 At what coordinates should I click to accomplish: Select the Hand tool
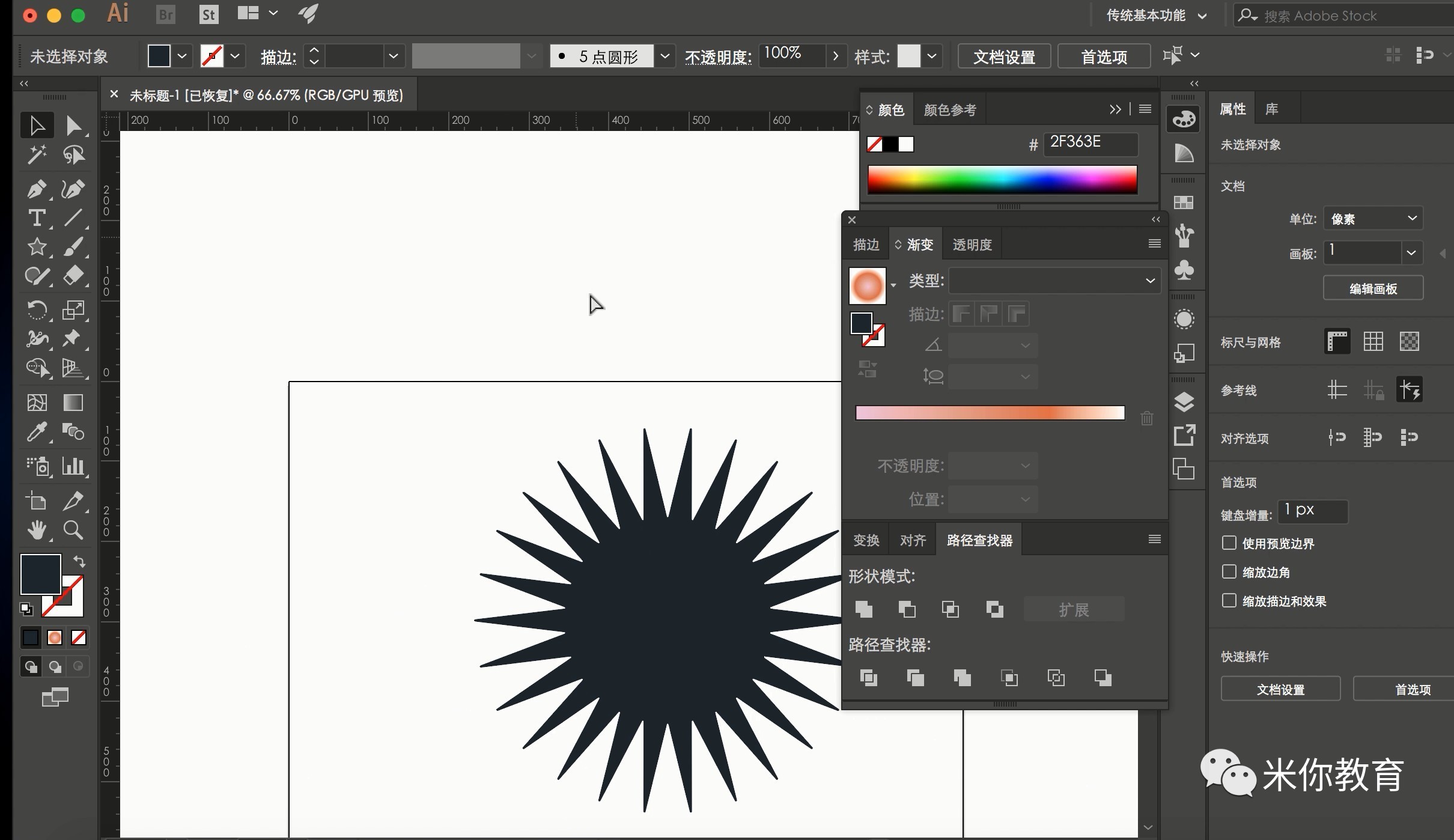point(37,530)
